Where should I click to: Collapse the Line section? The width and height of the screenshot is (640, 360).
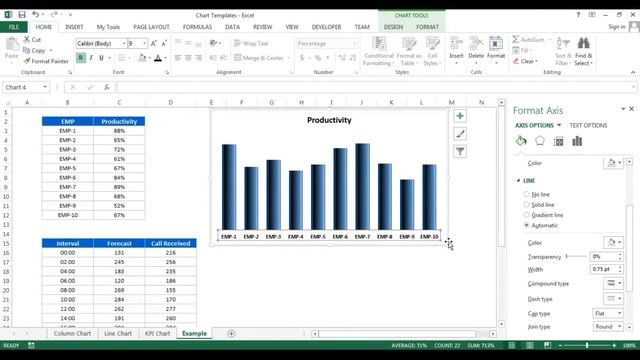[518, 180]
